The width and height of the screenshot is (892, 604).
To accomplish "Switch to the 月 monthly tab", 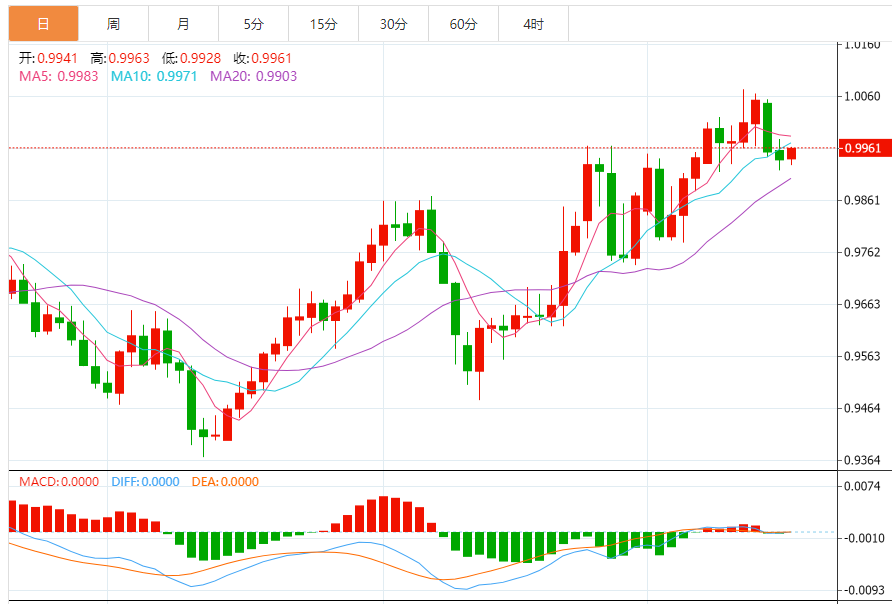I will point(183,24).
